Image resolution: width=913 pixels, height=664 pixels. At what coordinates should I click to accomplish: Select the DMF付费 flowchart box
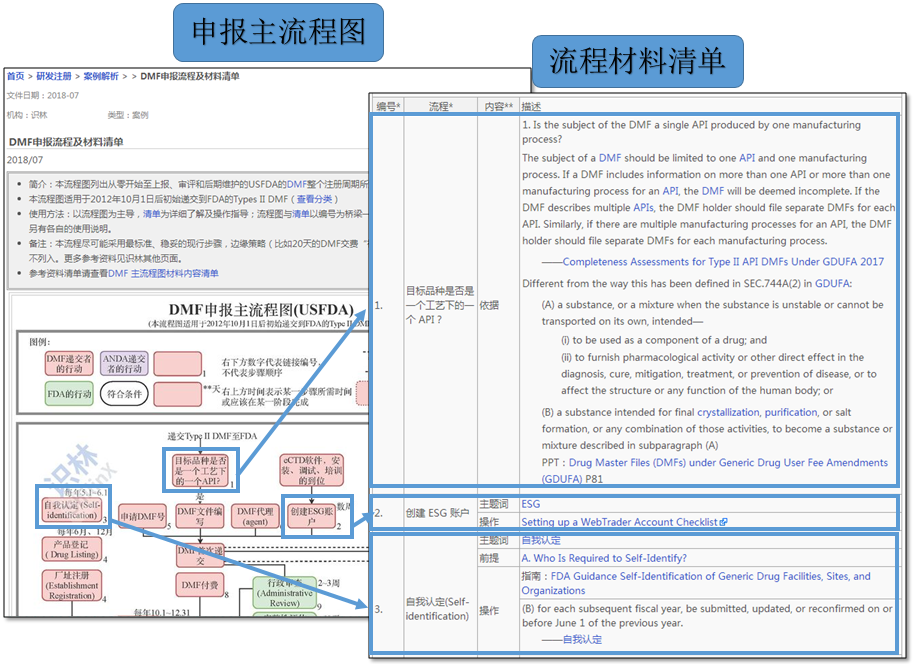[x=200, y=585]
